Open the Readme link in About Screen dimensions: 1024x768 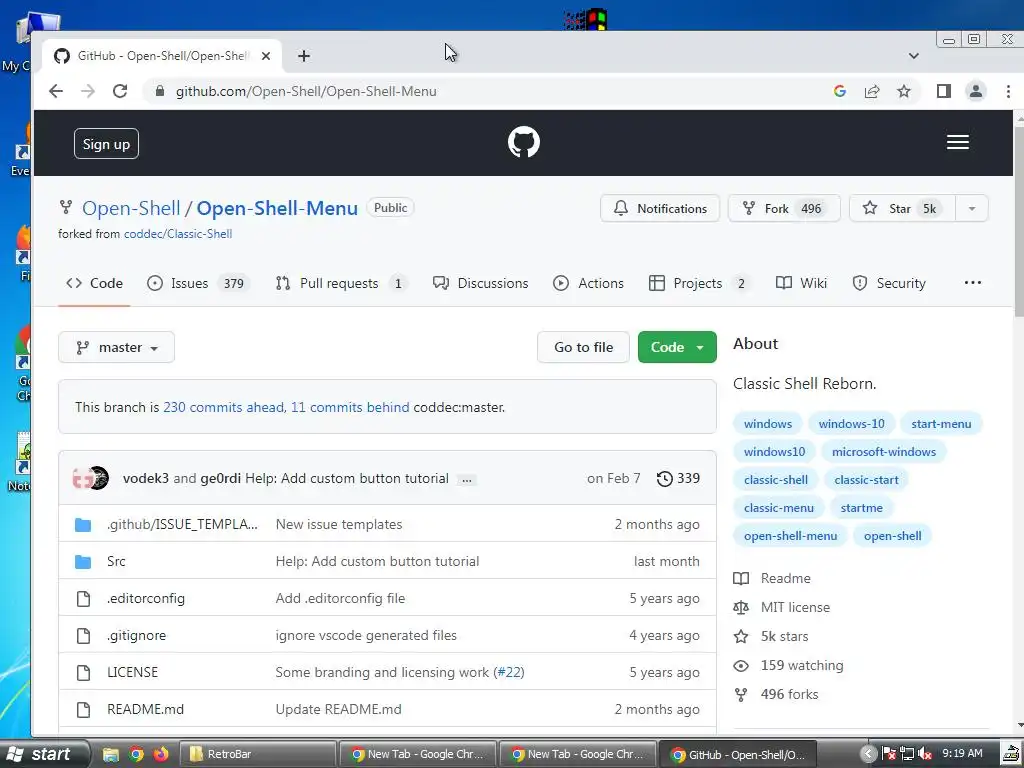772,579
